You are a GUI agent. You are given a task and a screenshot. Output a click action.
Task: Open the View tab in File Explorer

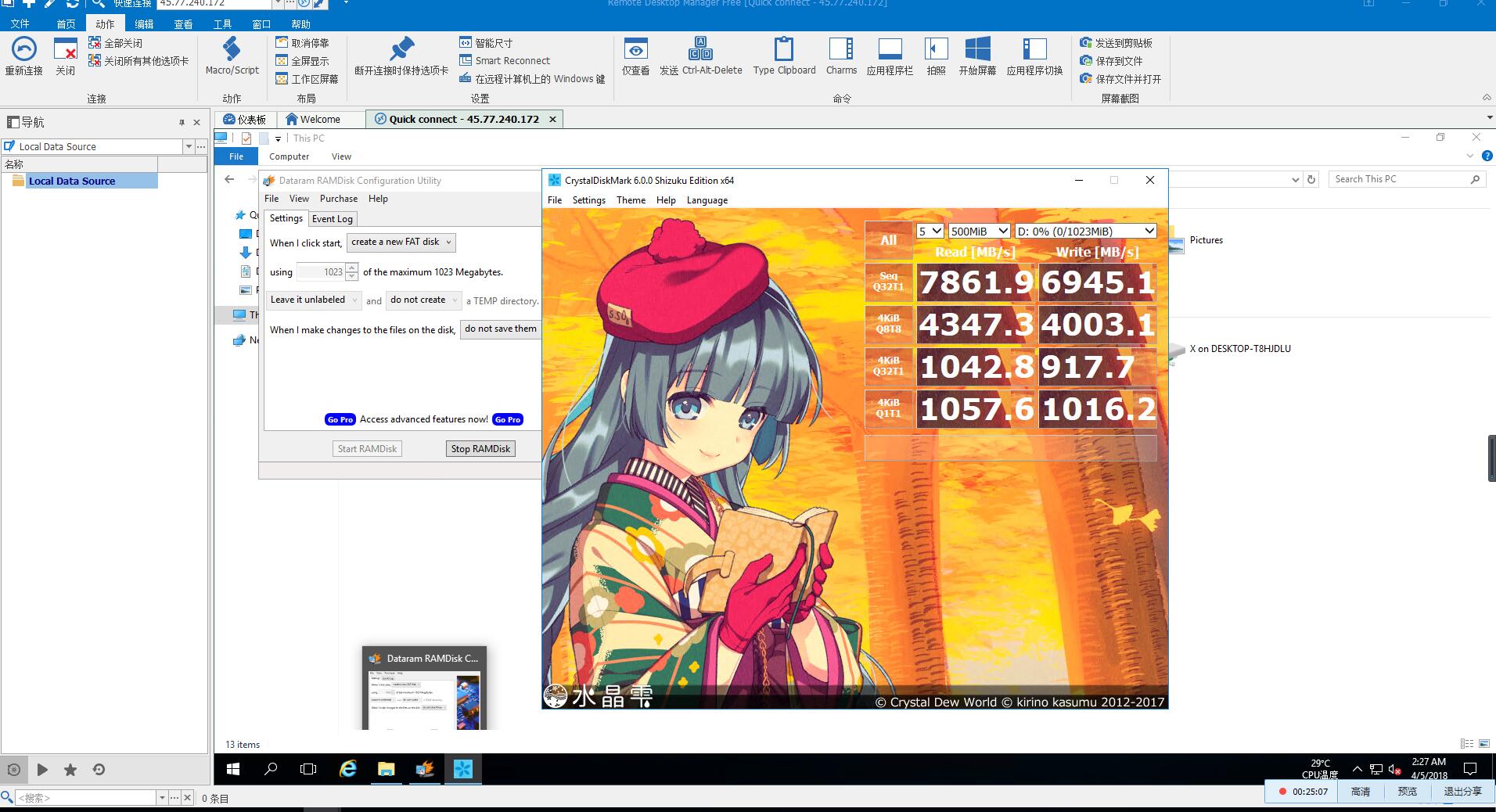[341, 156]
